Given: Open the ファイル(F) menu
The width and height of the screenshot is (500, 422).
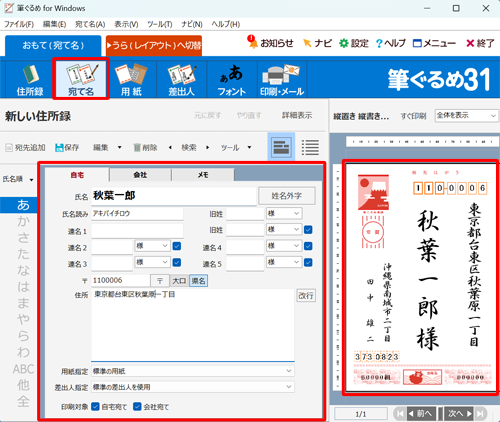Looking at the screenshot, I should (19, 24).
